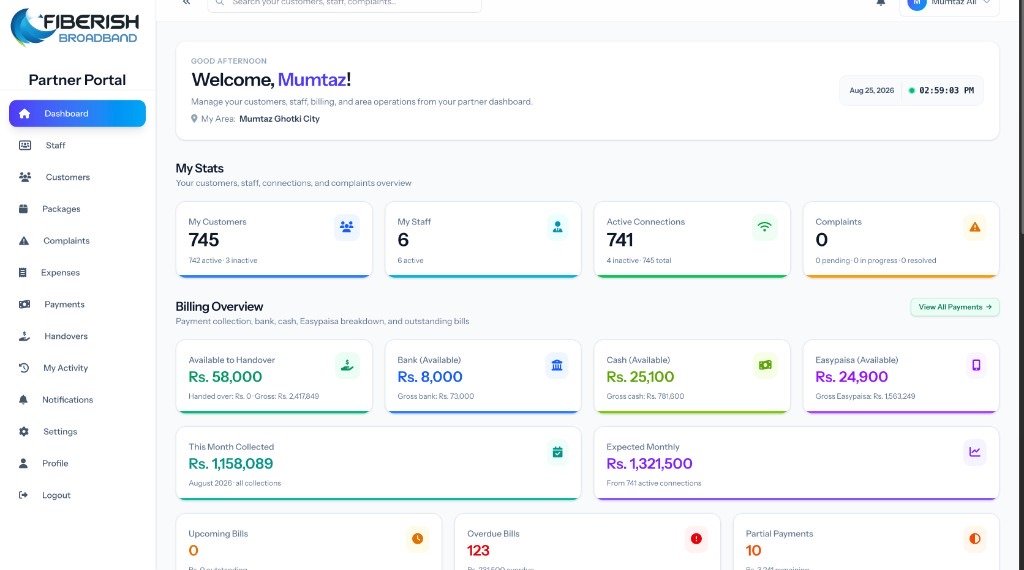Click the Logout arrow icon
The height and width of the screenshot is (570, 1024).
pyautogui.click(x=24, y=495)
